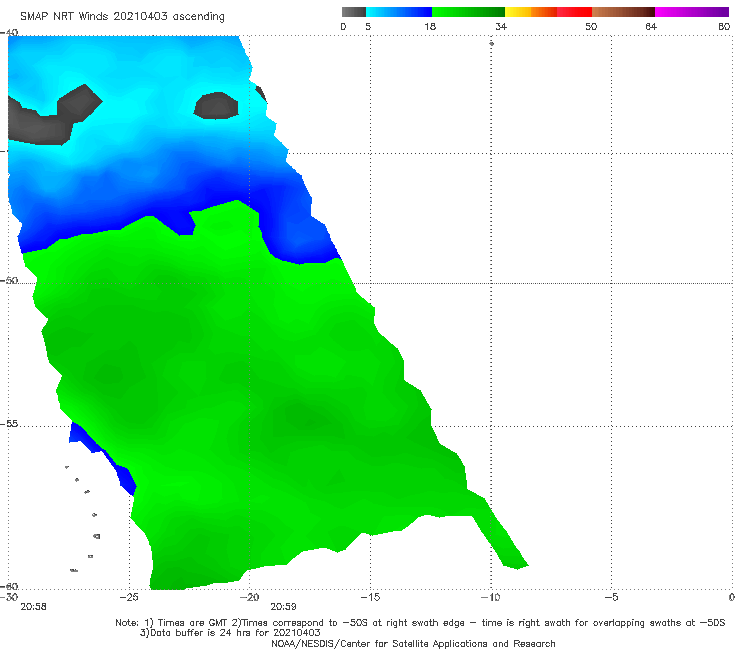Click the longitude axis label "-20"
740x650 pixels.
pos(250,597)
